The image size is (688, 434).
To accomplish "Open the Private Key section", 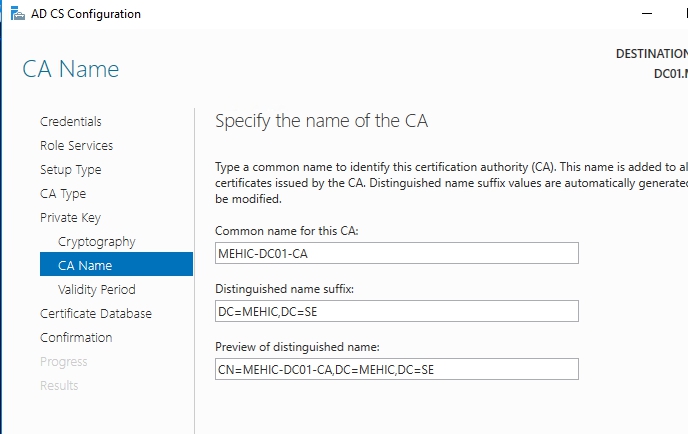I will pos(70,218).
